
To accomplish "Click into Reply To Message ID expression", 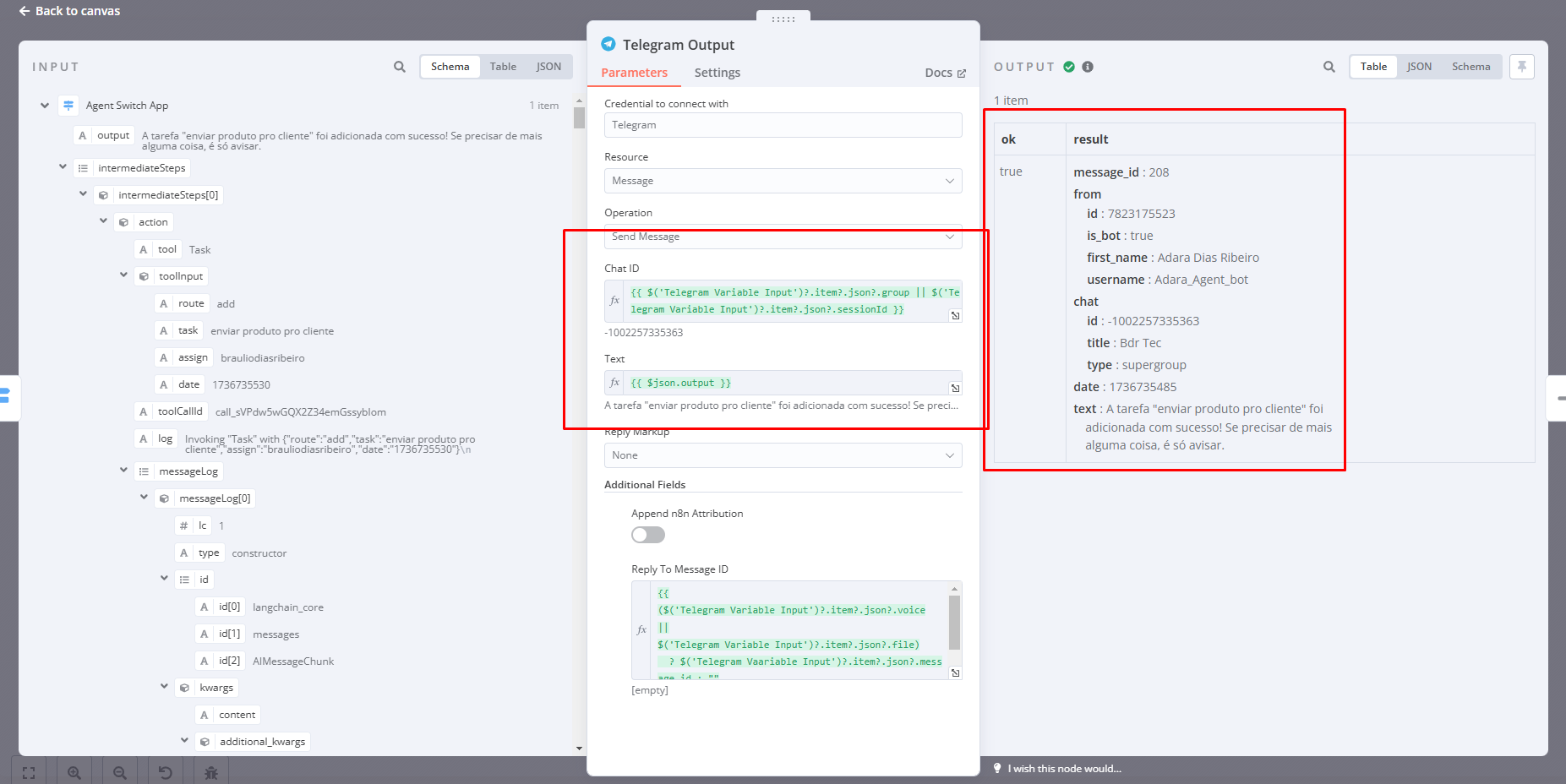I will coord(799,630).
